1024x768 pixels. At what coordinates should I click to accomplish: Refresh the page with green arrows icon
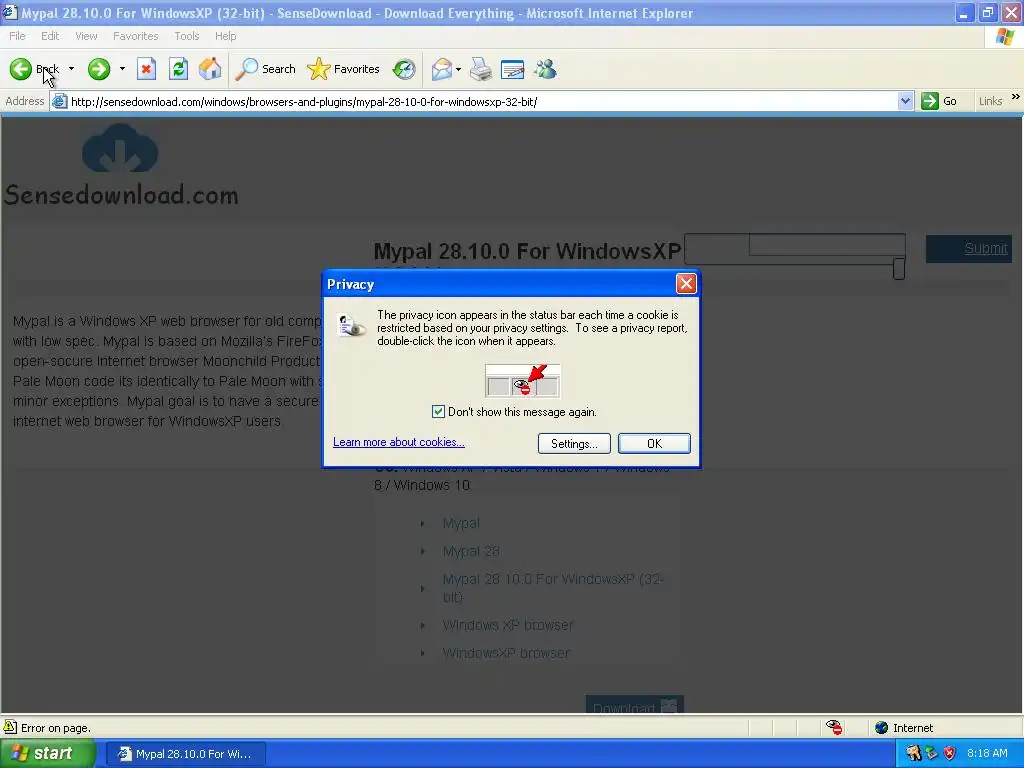(178, 69)
